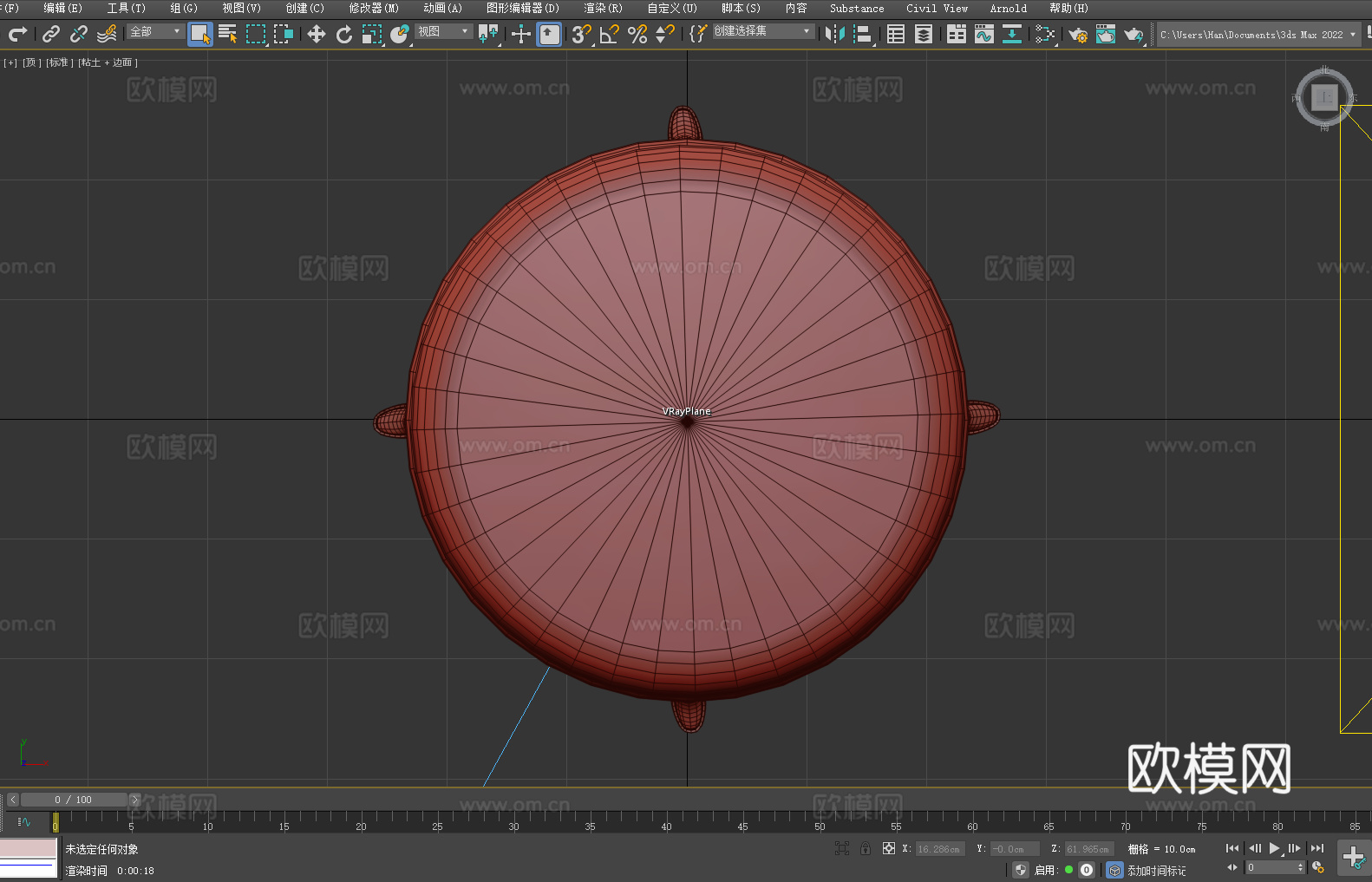Toggle Spinner Snap
This screenshot has height=882, width=1372.
click(665, 34)
